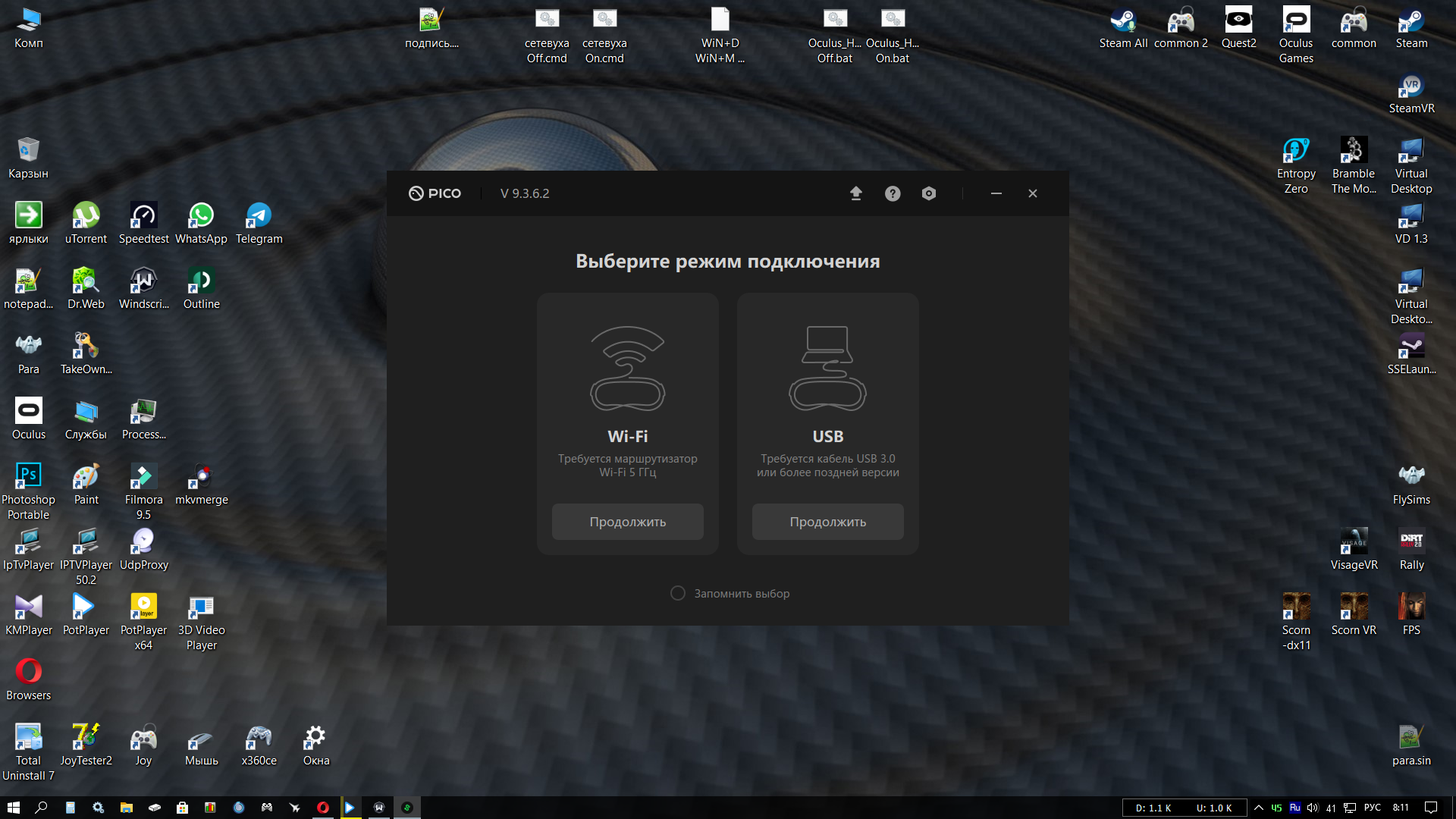Select the WhatsApp desktop icon
1456x819 pixels.
(201, 224)
